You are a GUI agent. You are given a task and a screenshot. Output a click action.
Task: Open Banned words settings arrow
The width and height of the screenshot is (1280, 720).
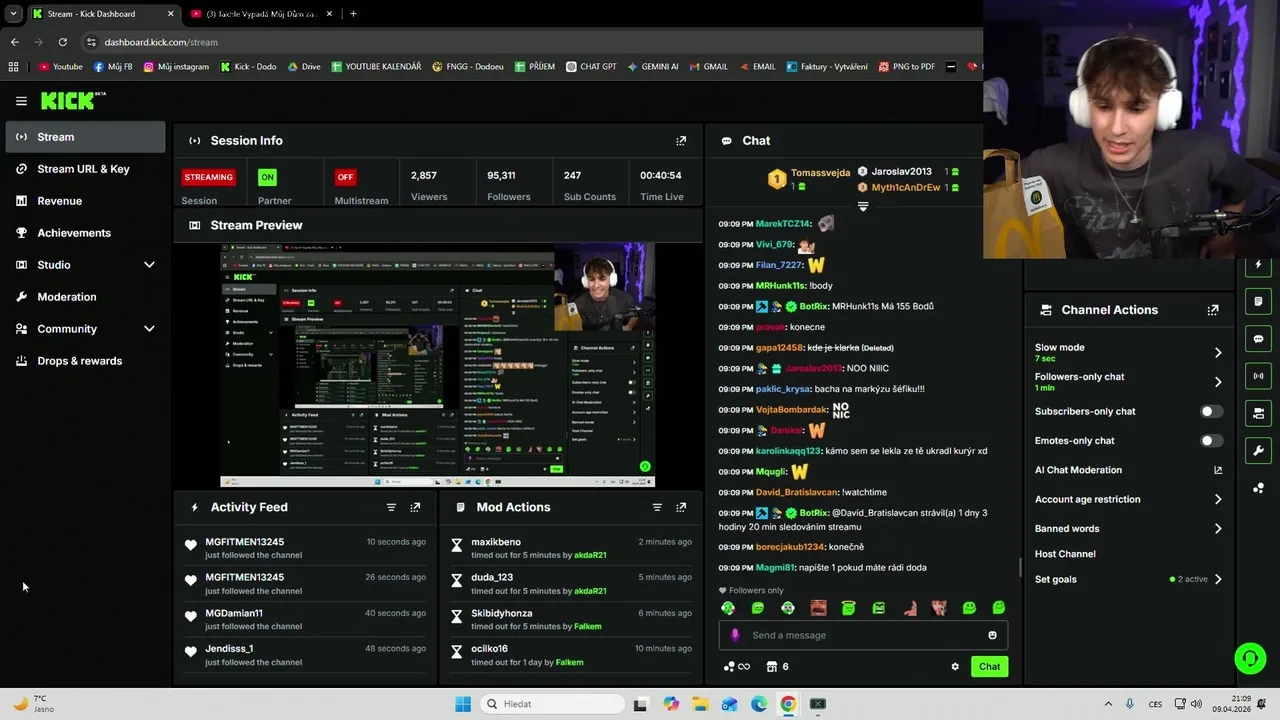click(x=1218, y=528)
